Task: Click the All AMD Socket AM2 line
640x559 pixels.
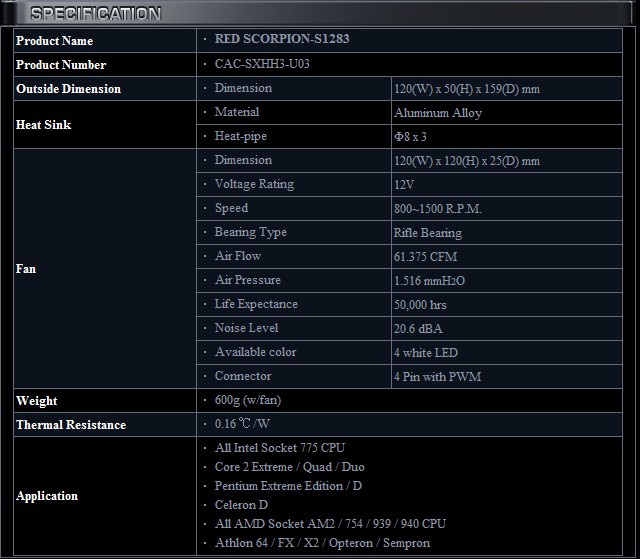Action: click(x=330, y=524)
